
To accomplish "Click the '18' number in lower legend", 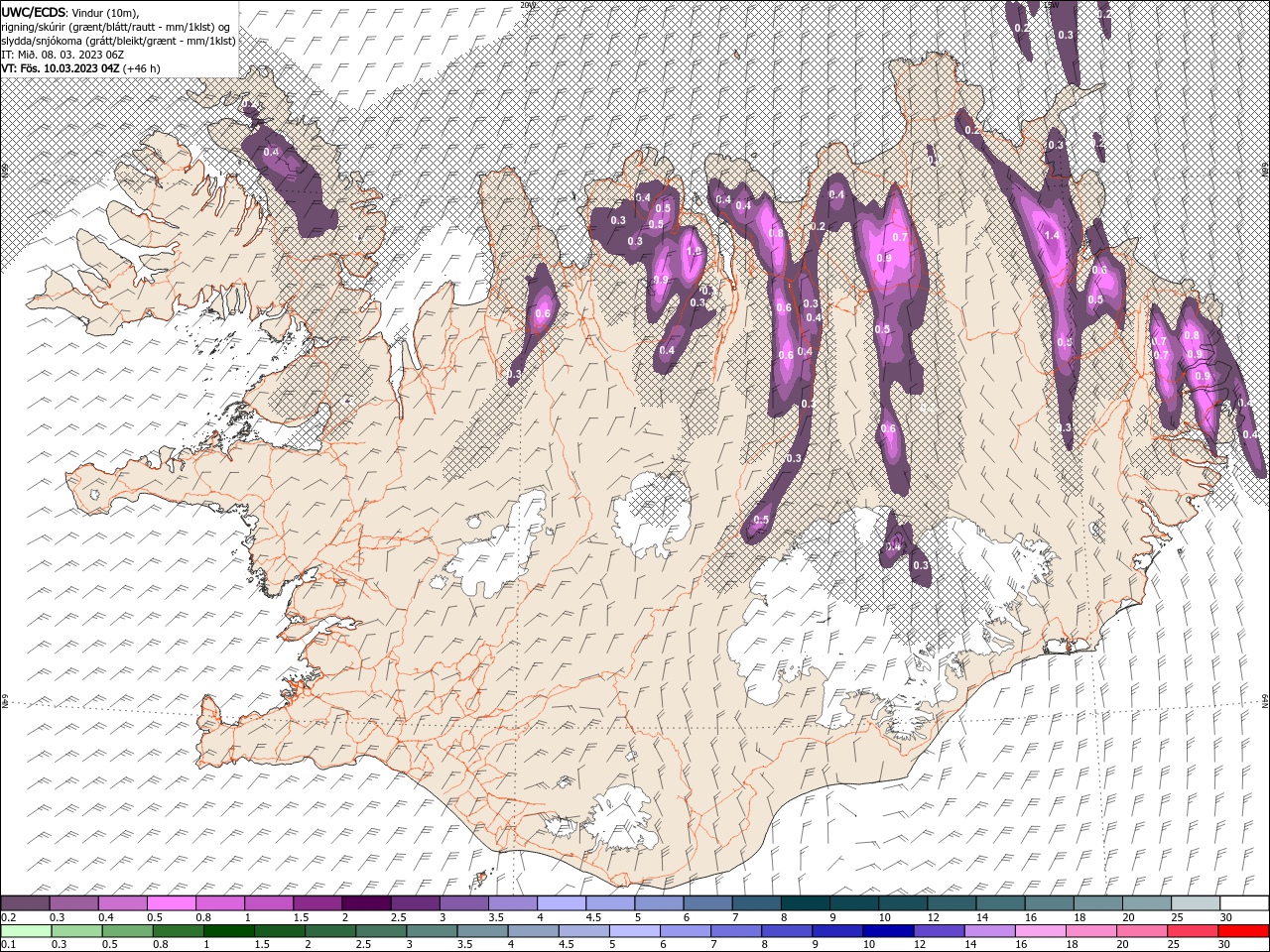I will pos(1073,945).
